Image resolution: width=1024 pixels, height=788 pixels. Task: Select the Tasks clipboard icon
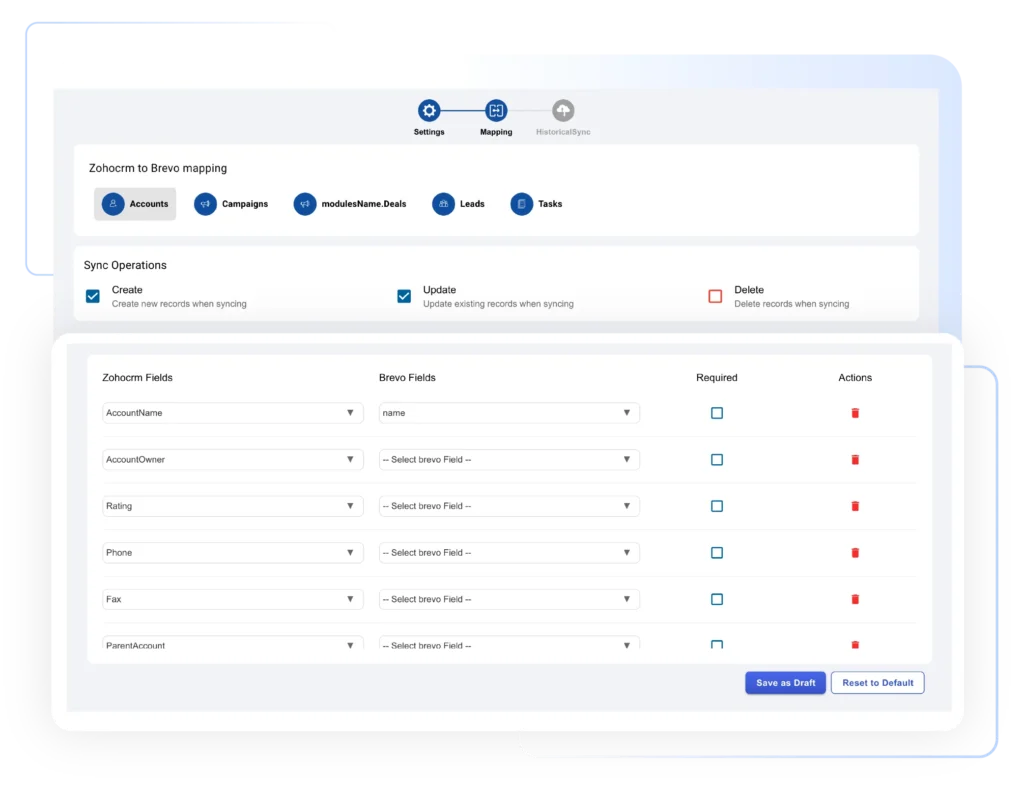tap(521, 204)
